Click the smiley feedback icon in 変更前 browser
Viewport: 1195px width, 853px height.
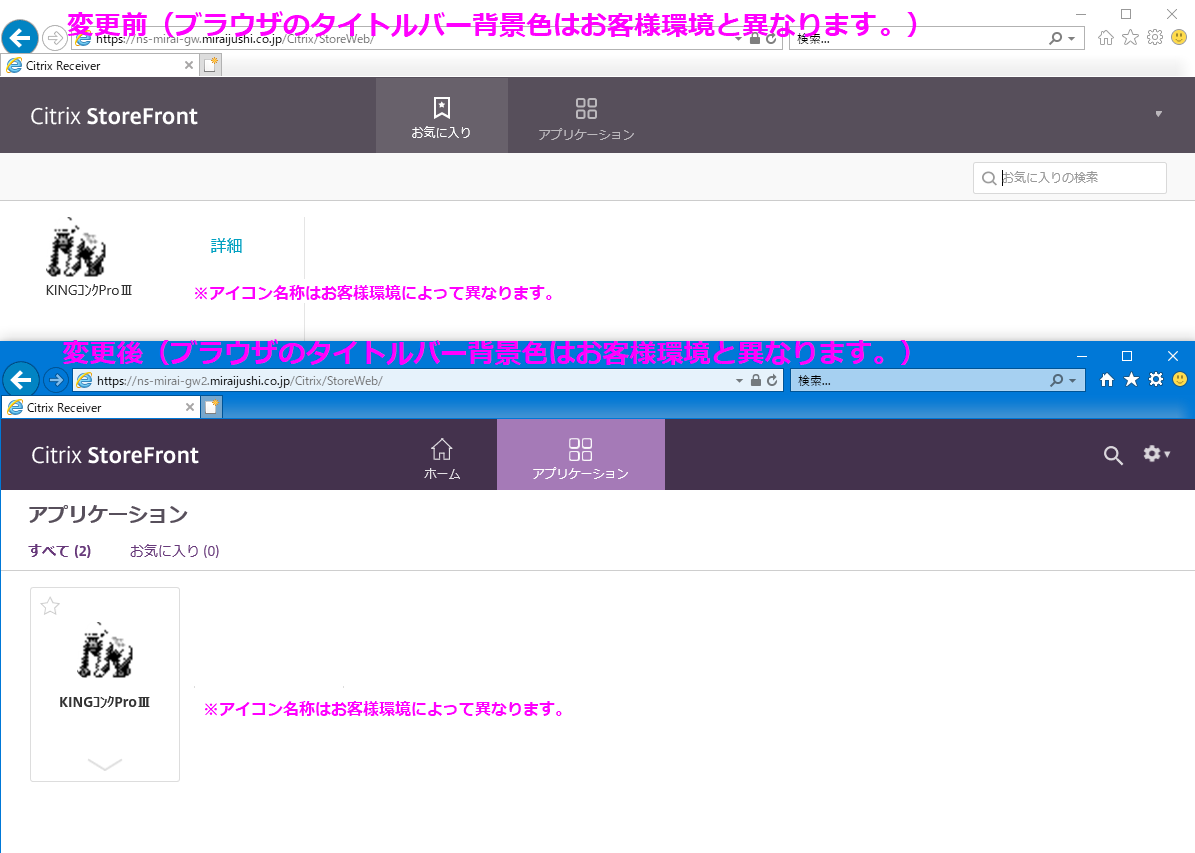click(x=1179, y=37)
